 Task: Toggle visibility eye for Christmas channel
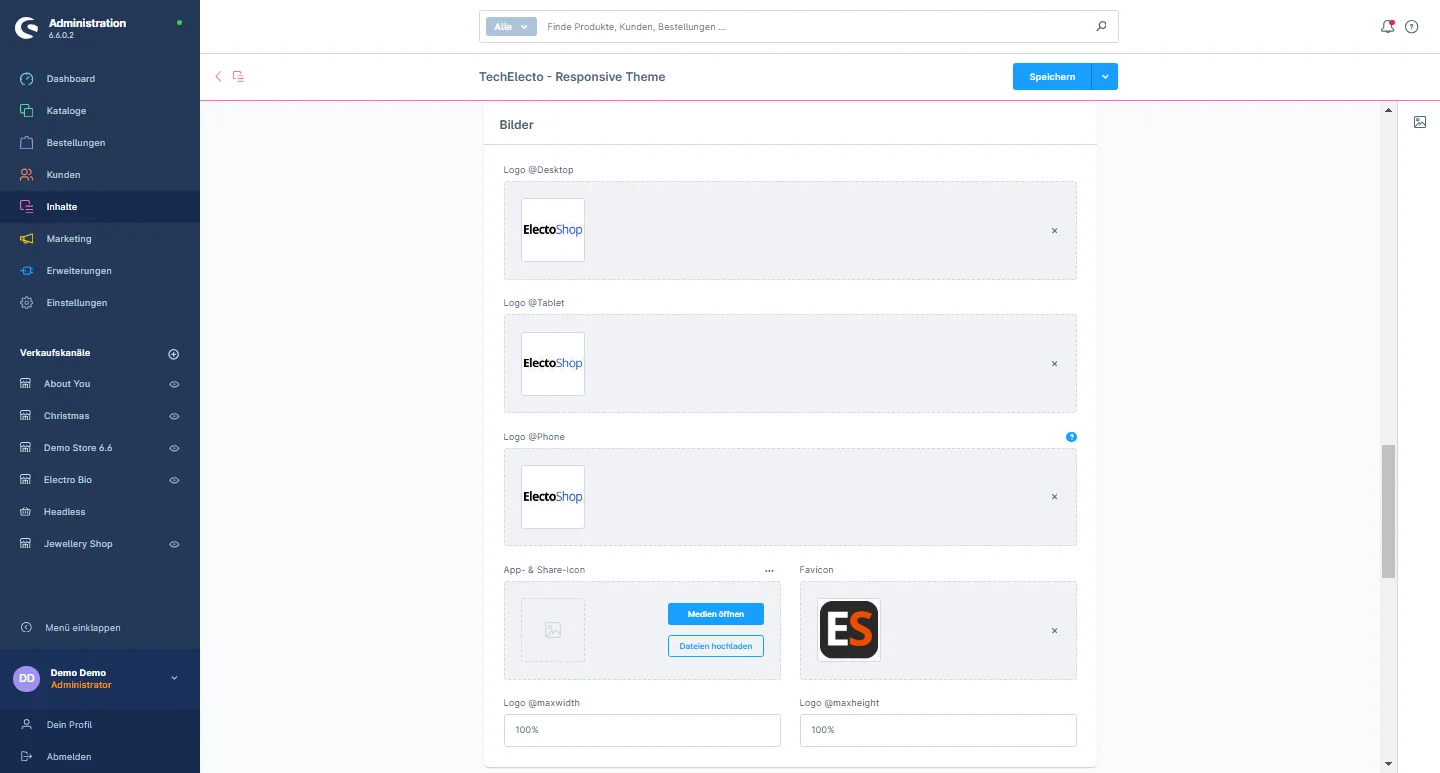coord(174,416)
